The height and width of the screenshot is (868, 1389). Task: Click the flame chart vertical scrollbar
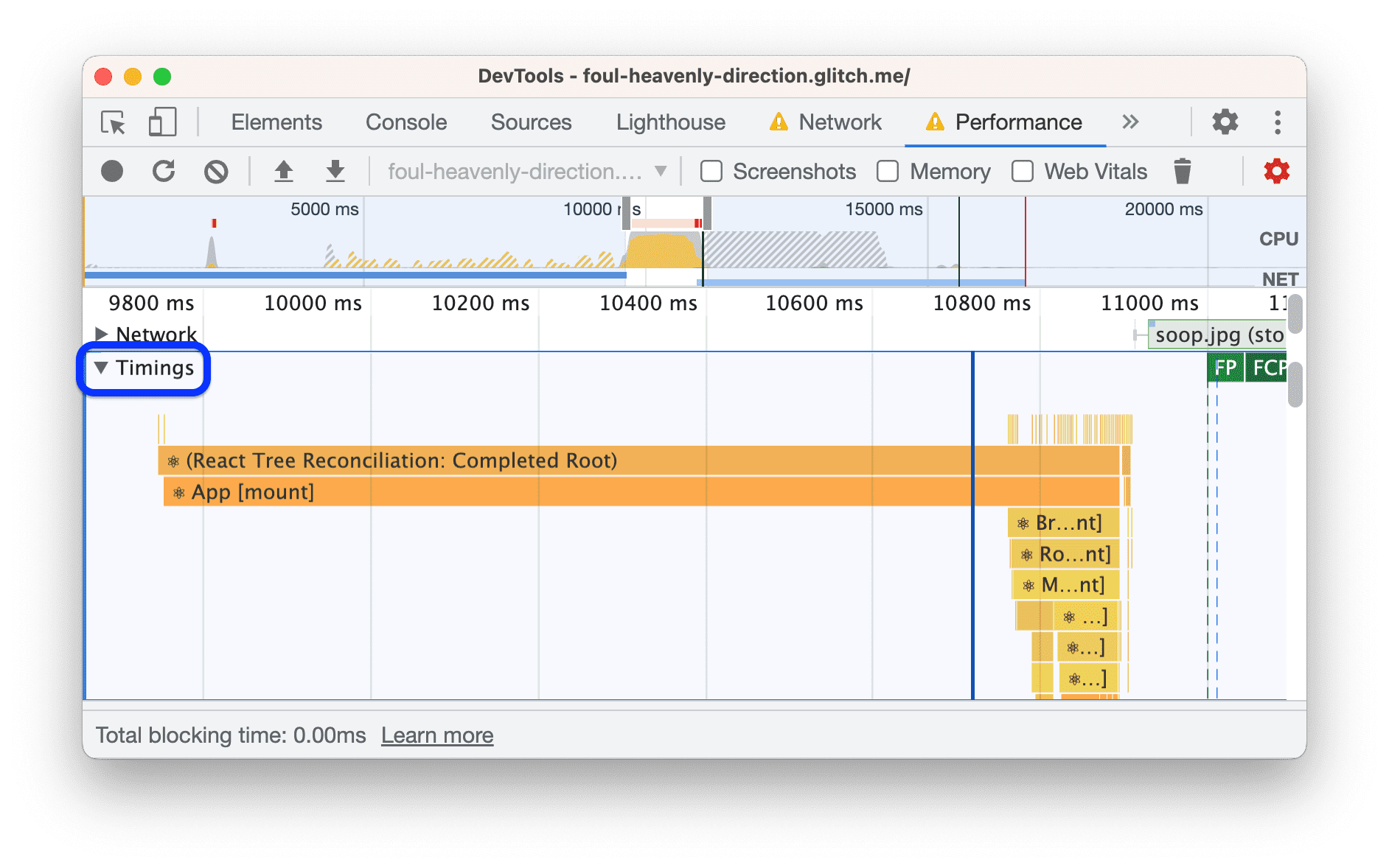point(1295,384)
